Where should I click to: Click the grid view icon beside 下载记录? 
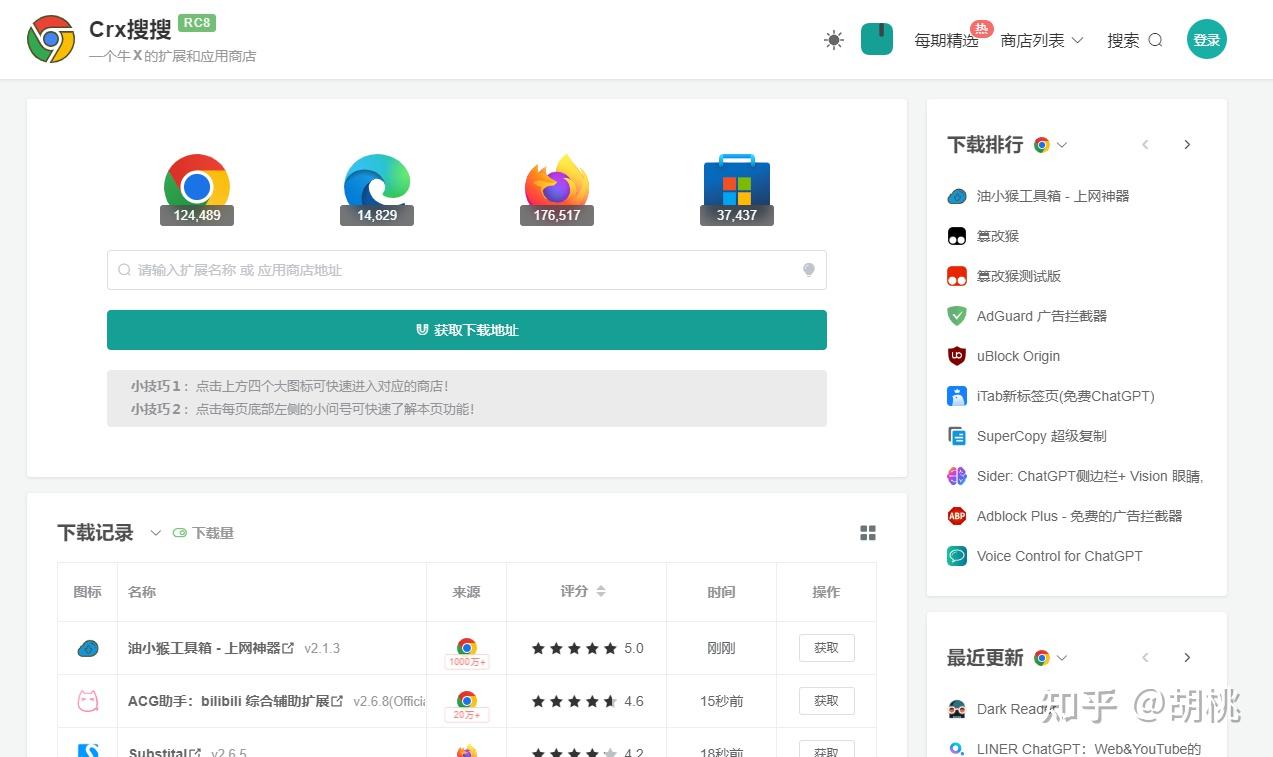(867, 532)
